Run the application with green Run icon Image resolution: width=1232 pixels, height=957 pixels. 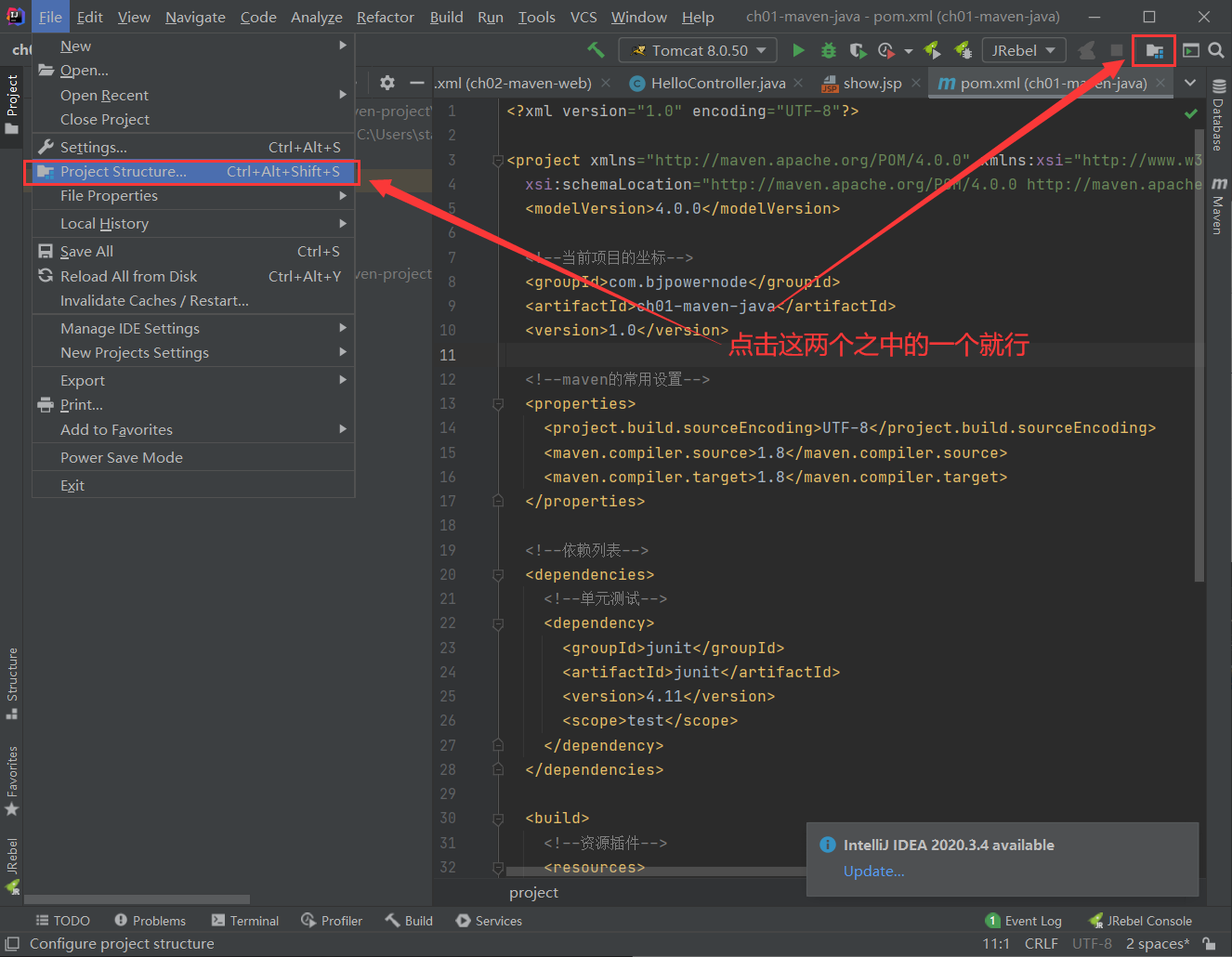tap(798, 50)
